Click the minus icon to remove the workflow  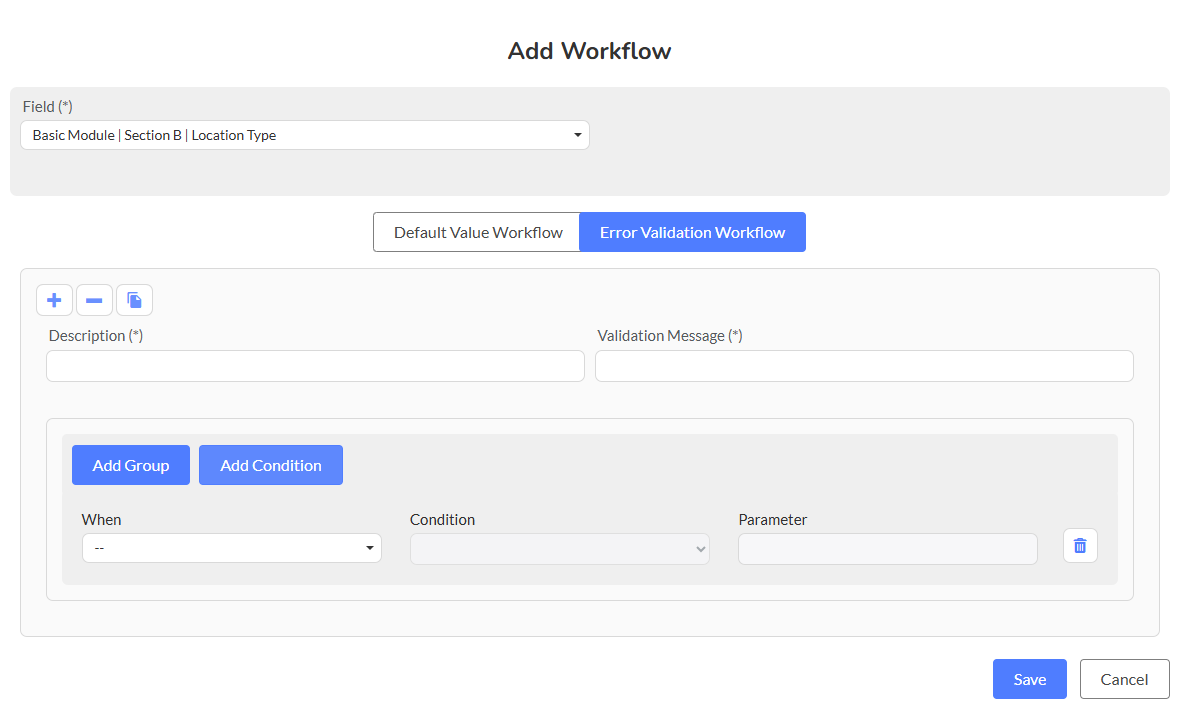pos(94,300)
